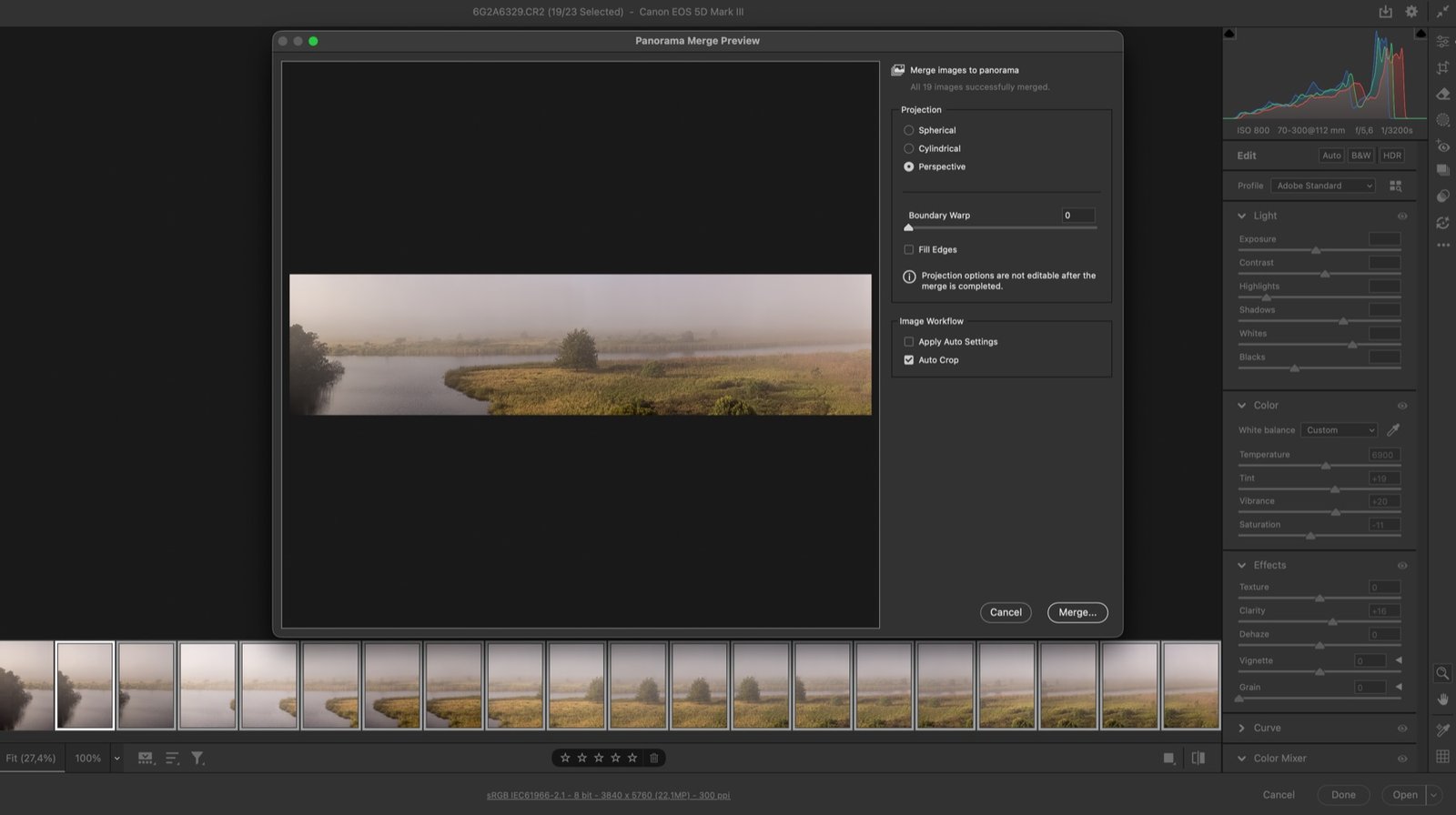
Task: Uncheck the Auto Crop checkbox
Action: 908,360
